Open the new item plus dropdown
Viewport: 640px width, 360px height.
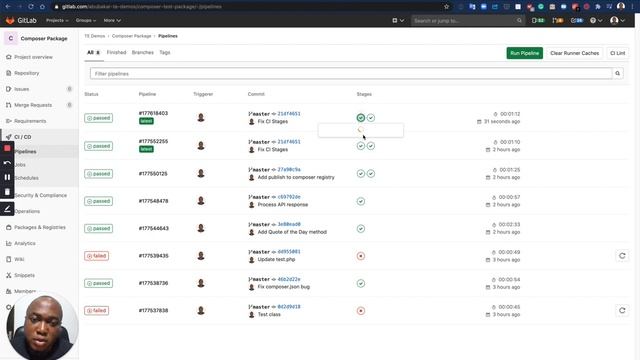(398, 20)
